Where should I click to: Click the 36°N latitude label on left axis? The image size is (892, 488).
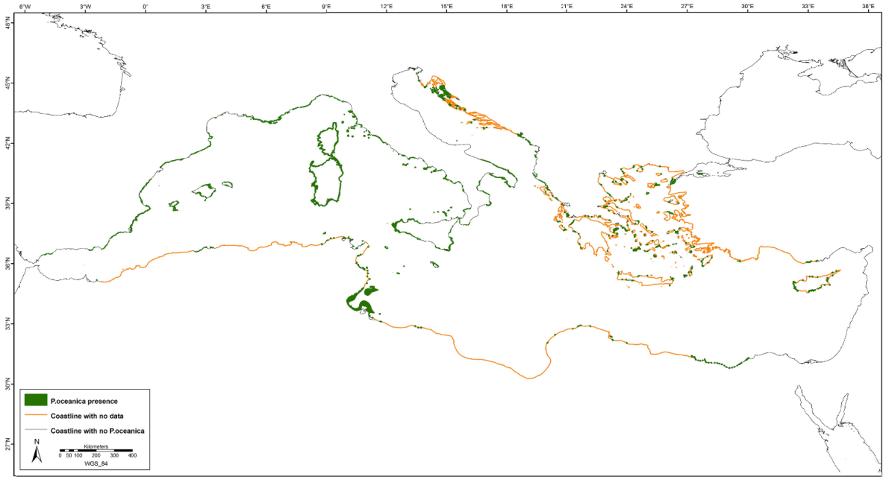pyautogui.click(x=9, y=265)
